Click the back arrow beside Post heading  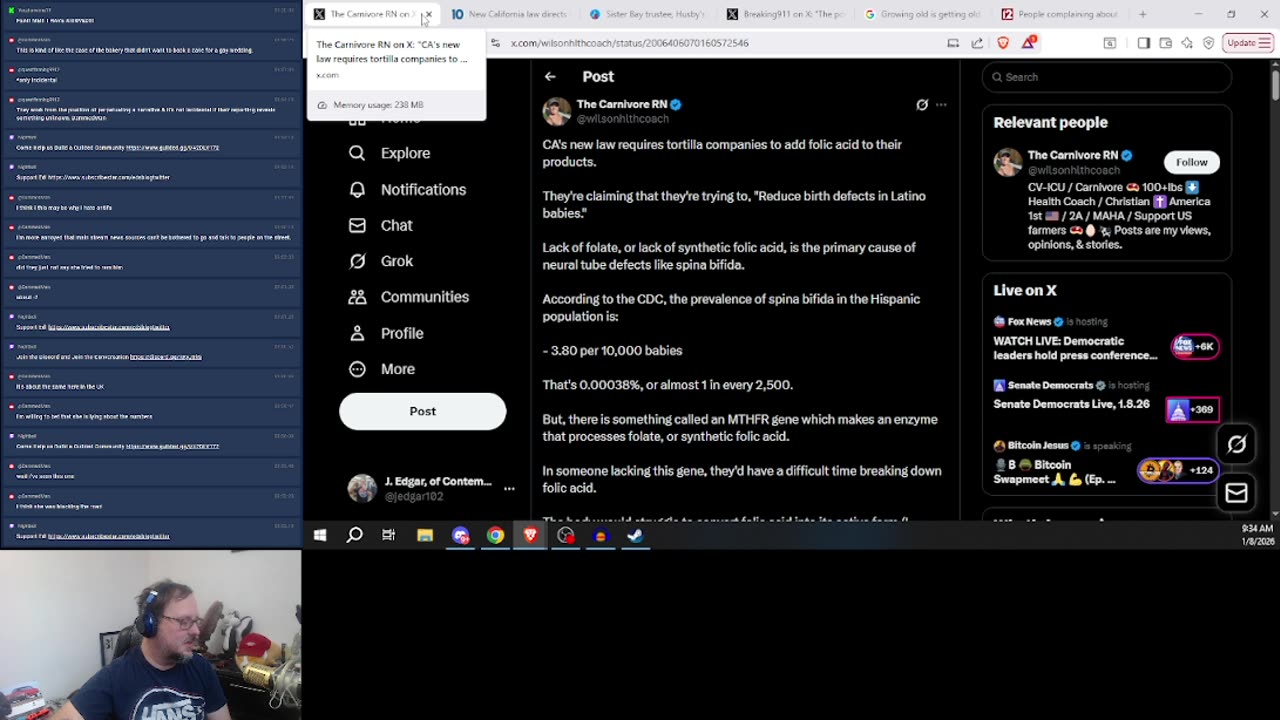point(550,77)
